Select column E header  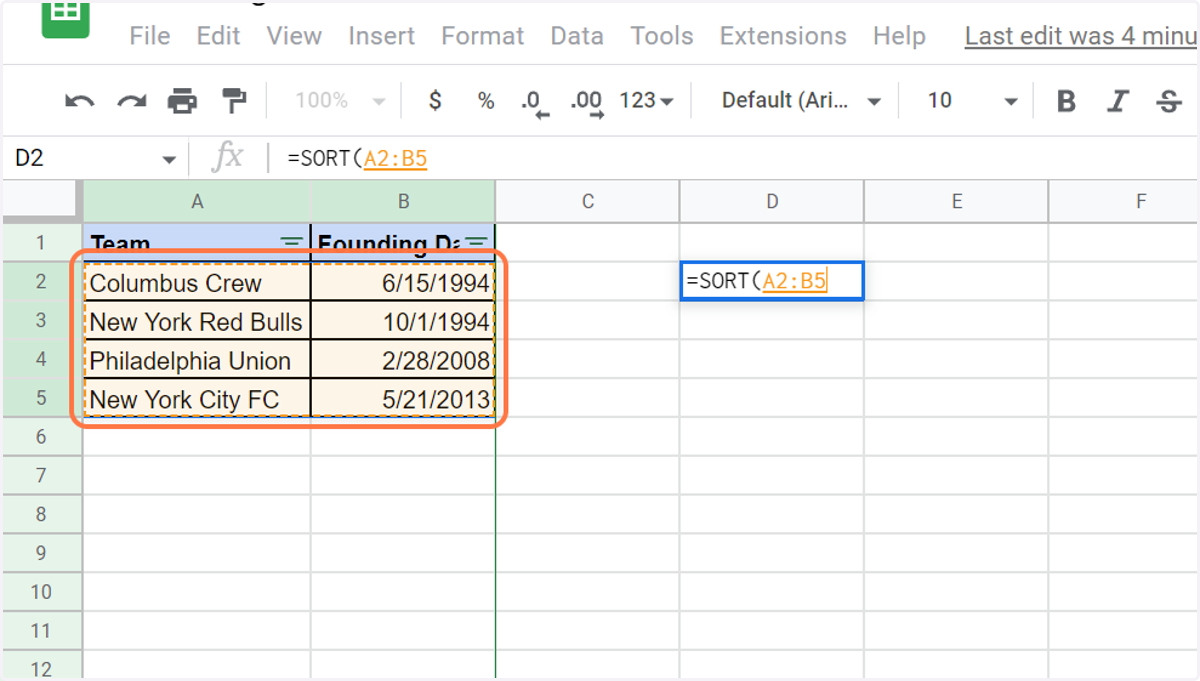click(956, 201)
